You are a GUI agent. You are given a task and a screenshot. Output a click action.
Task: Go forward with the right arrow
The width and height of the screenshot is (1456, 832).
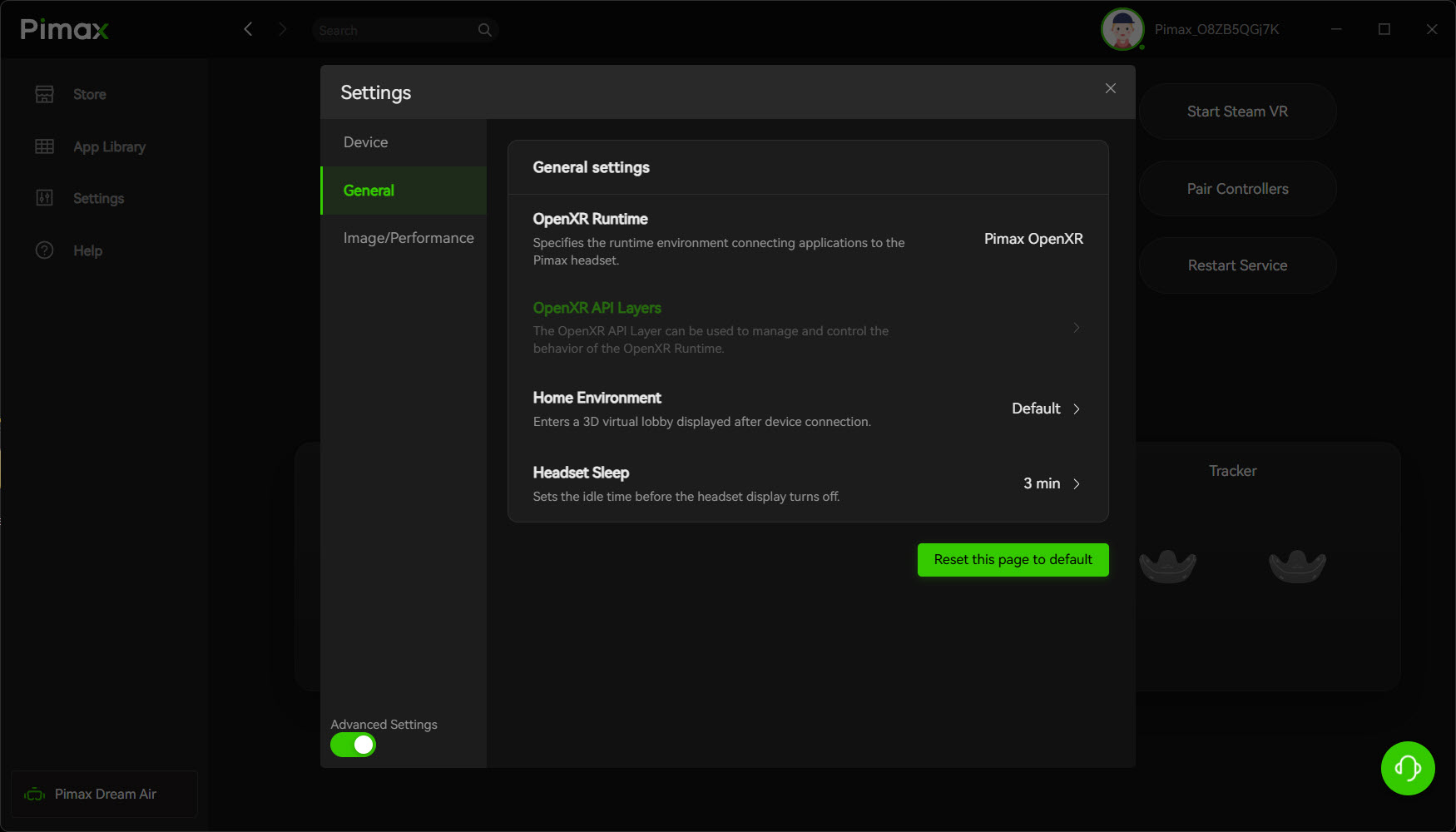coord(283,29)
